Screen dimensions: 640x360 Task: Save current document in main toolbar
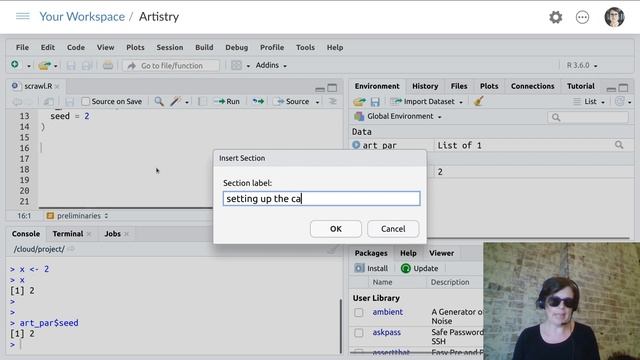tap(71, 65)
